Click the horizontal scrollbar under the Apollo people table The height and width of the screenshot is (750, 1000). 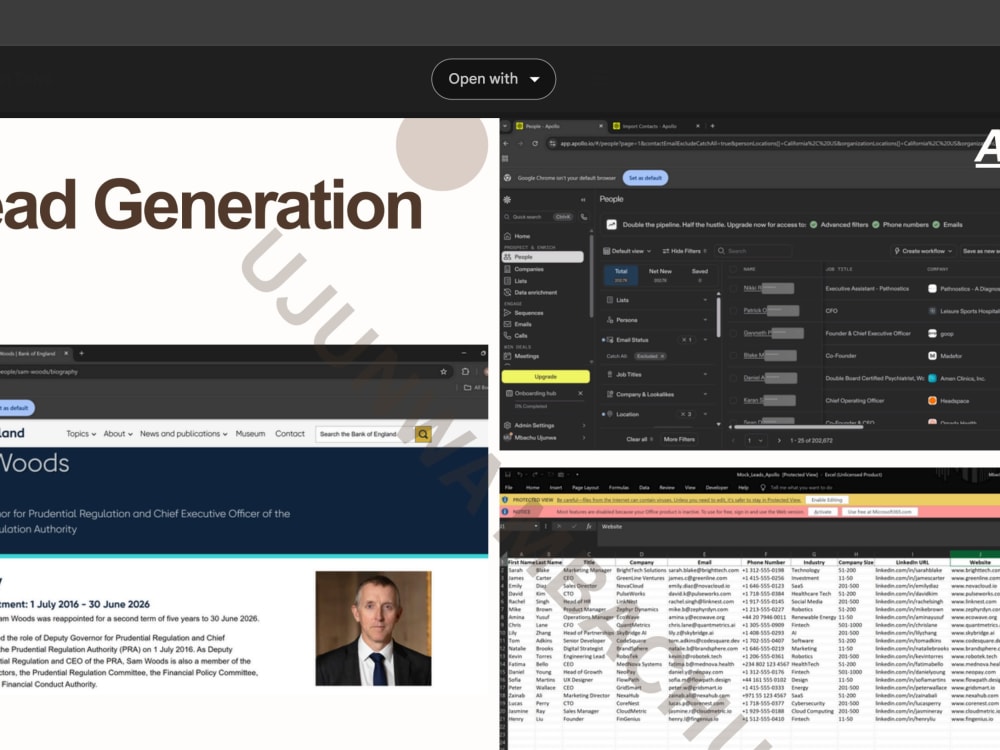click(798, 427)
